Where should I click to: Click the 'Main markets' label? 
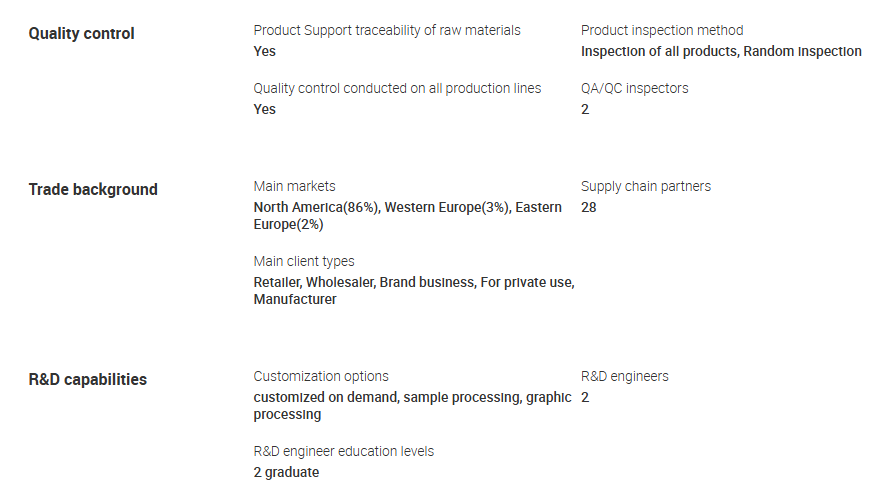[x=294, y=186]
